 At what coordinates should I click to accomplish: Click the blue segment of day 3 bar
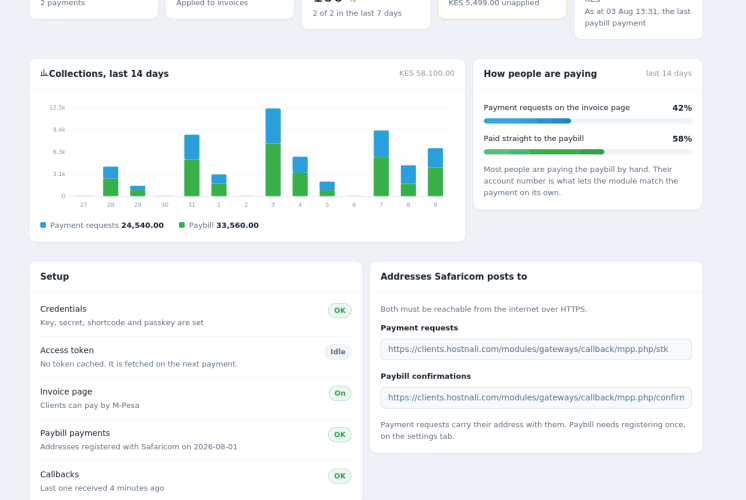(x=273, y=126)
